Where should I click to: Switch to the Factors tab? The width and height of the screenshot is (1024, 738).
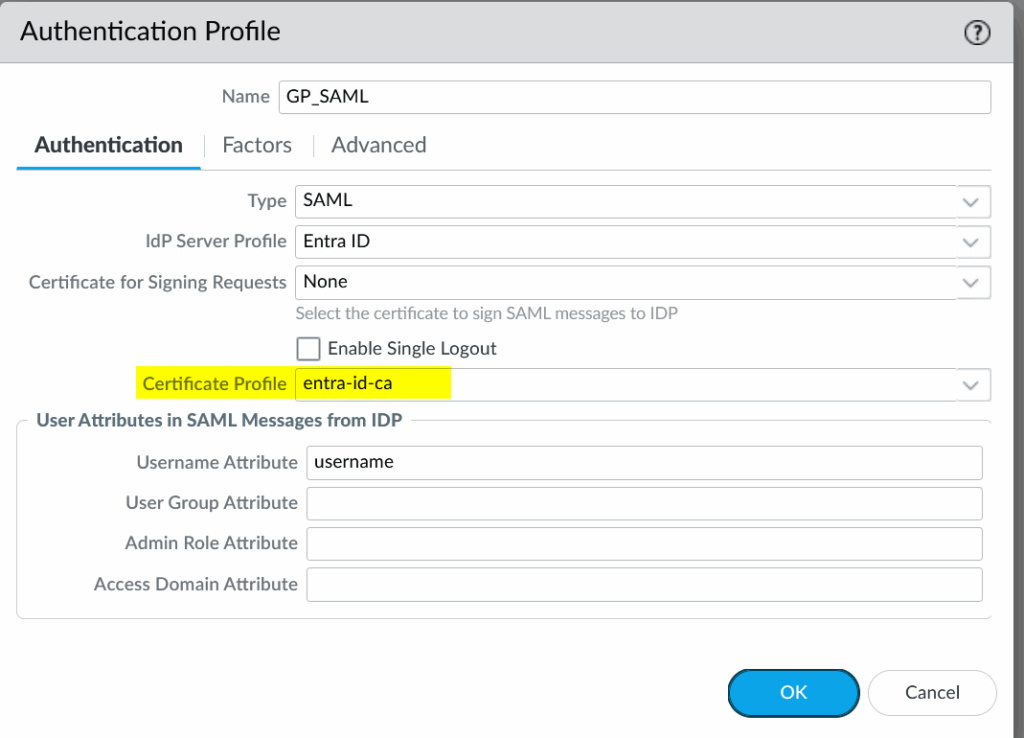[257, 146]
